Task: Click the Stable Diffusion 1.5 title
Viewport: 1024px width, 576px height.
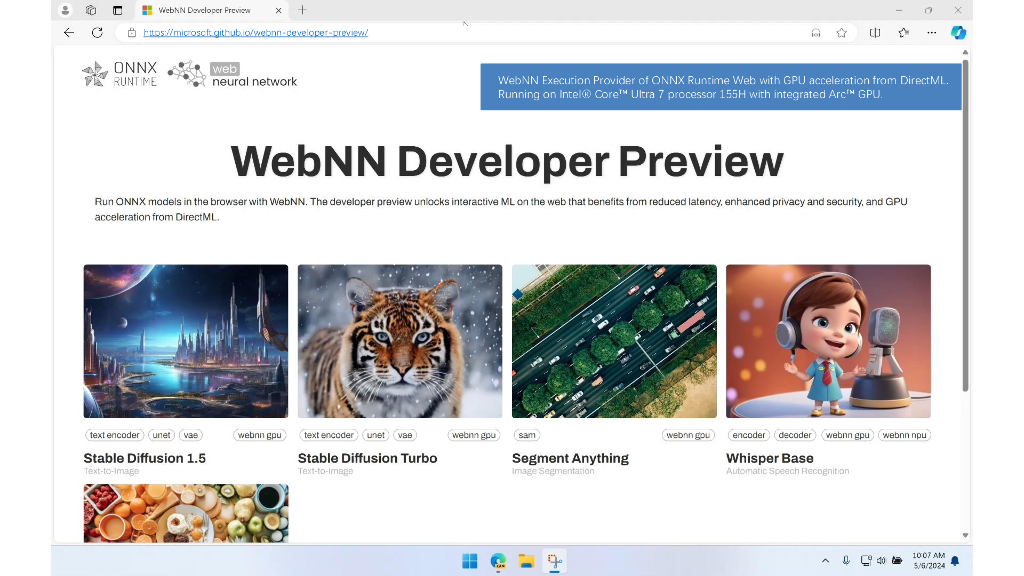Action: point(144,458)
